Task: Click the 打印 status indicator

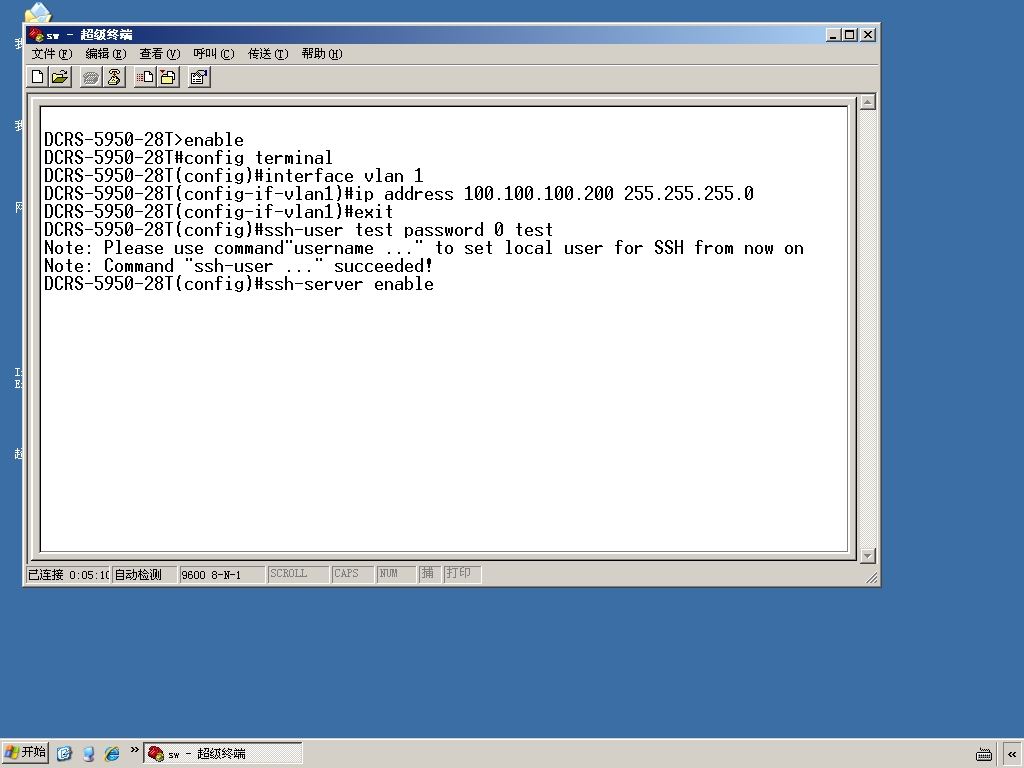Action: coord(462,574)
